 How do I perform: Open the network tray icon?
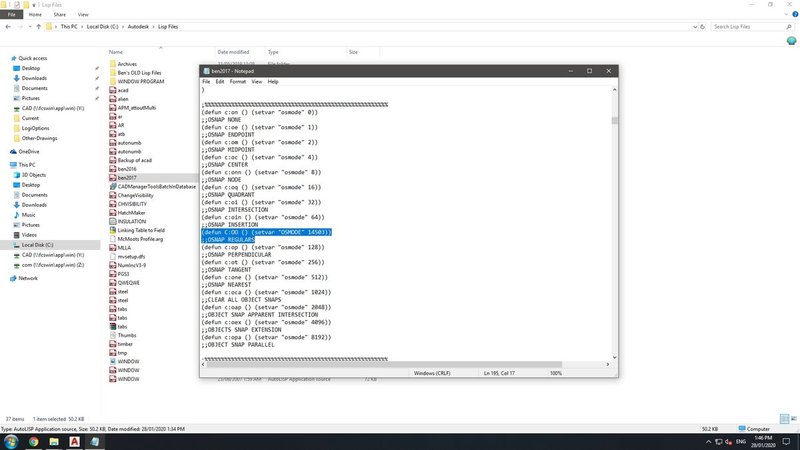(x=719, y=442)
